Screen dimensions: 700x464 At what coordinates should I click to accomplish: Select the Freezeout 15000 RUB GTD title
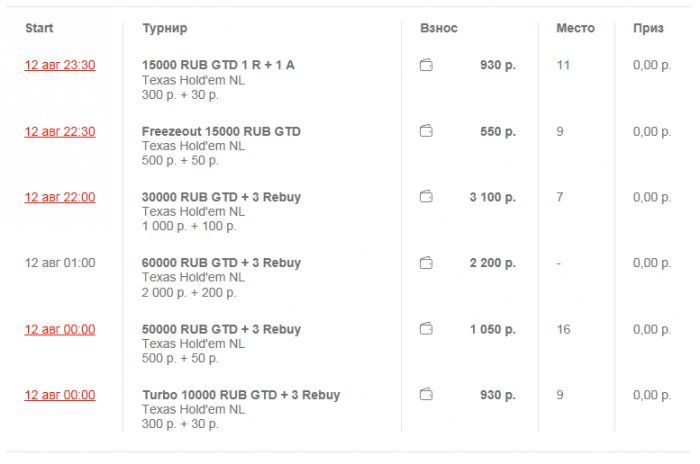tap(221, 131)
